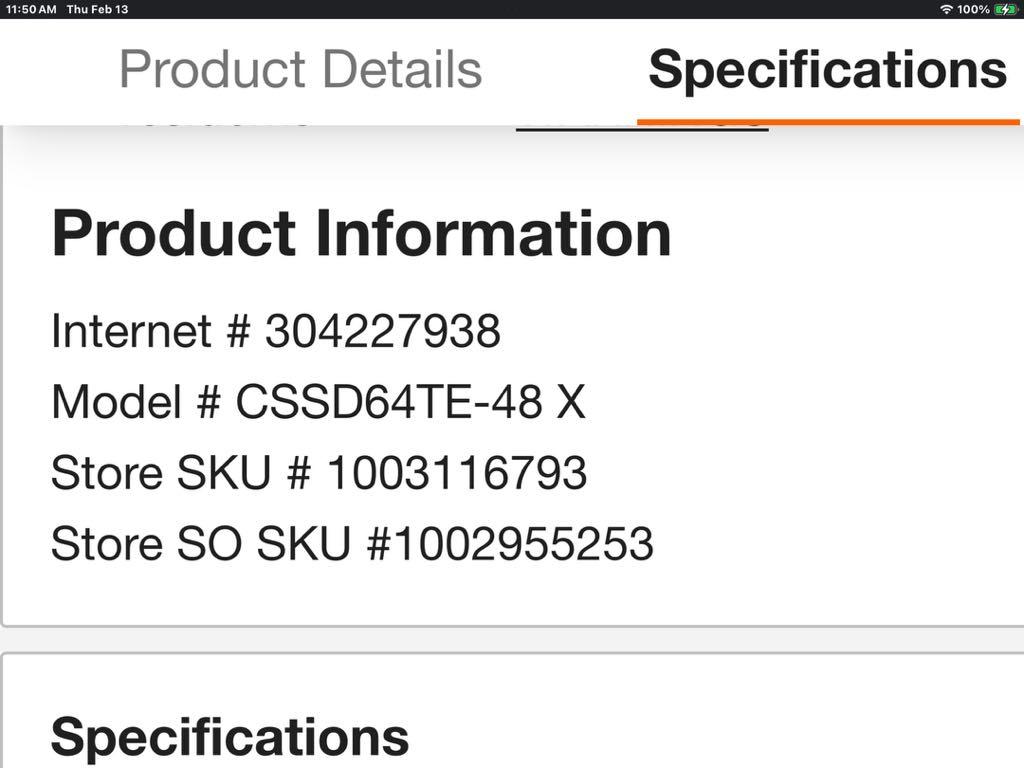
Task: Click blank area of Product Information card
Action: click(x=849, y=424)
